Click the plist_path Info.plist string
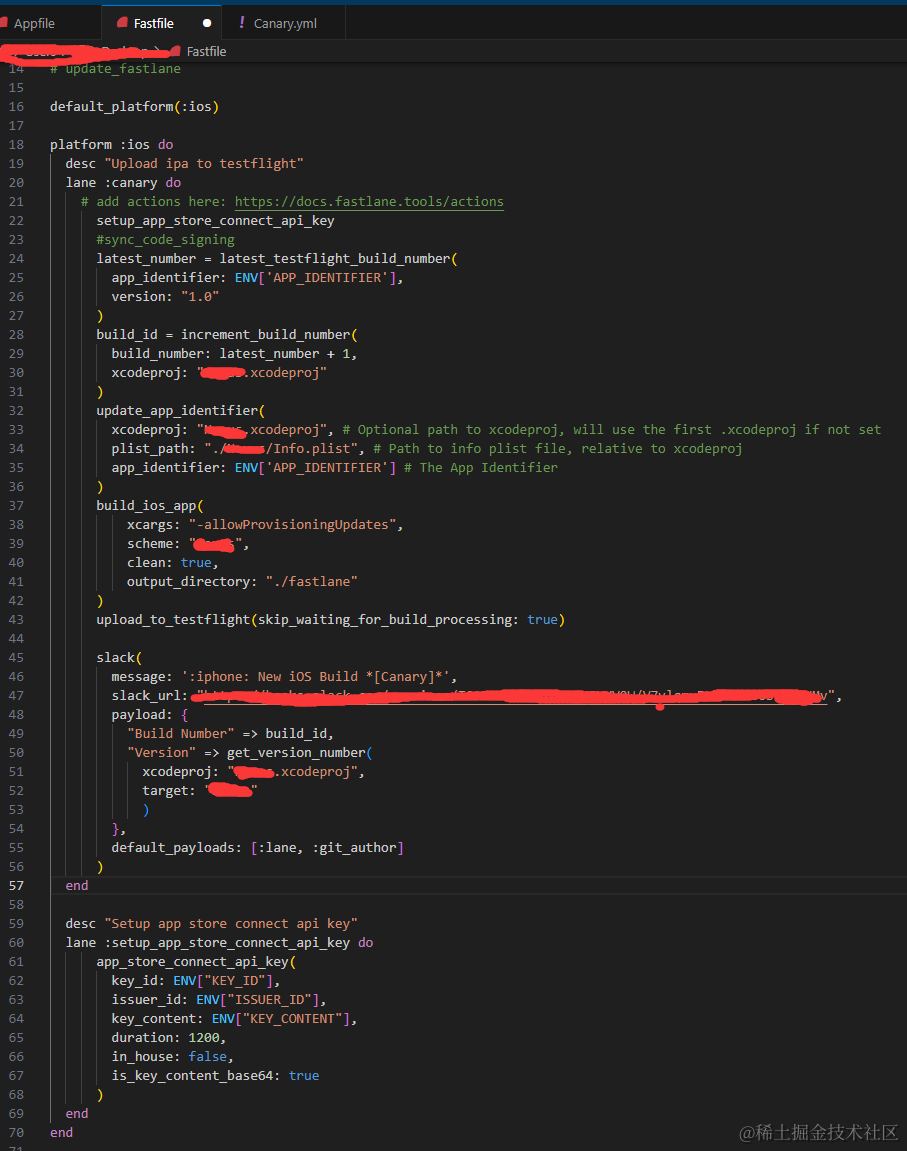The height and width of the screenshot is (1151, 907). coord(280,449)
